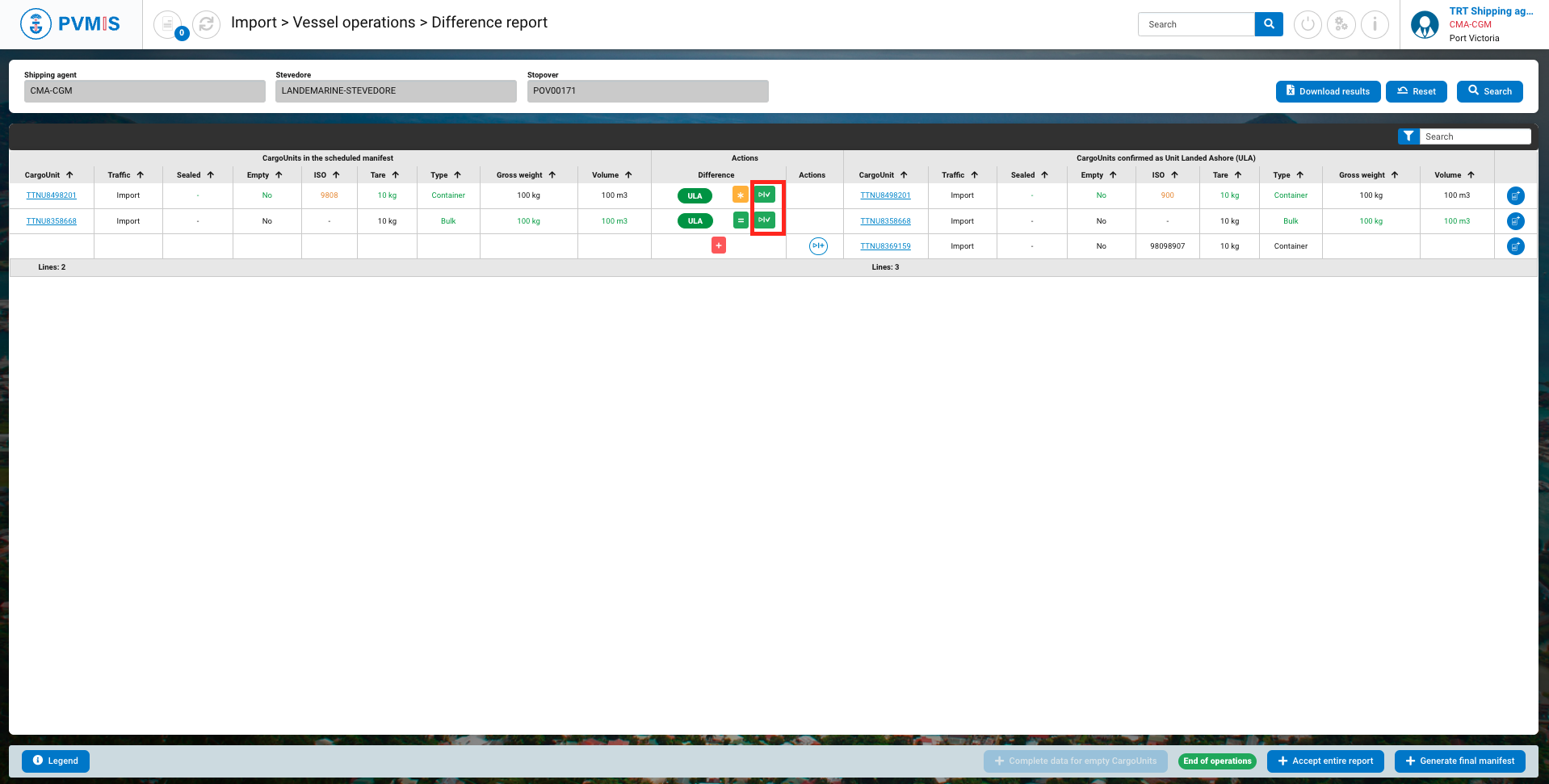Click the green accept icon in the first row
Viewport: 1549px width, 784px height.
(764, 195)
